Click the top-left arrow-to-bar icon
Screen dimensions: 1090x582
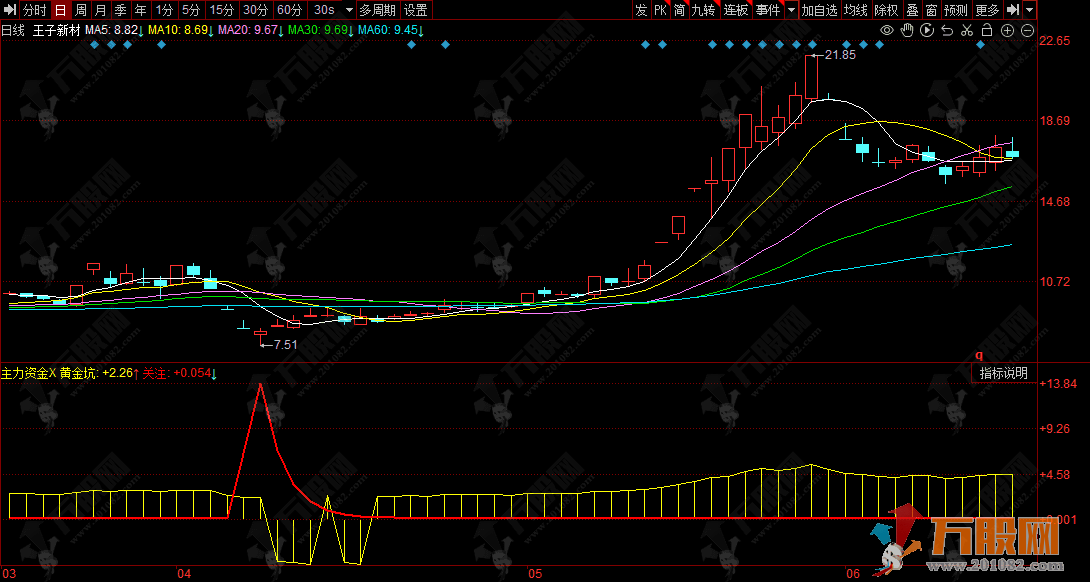(9, 10)
